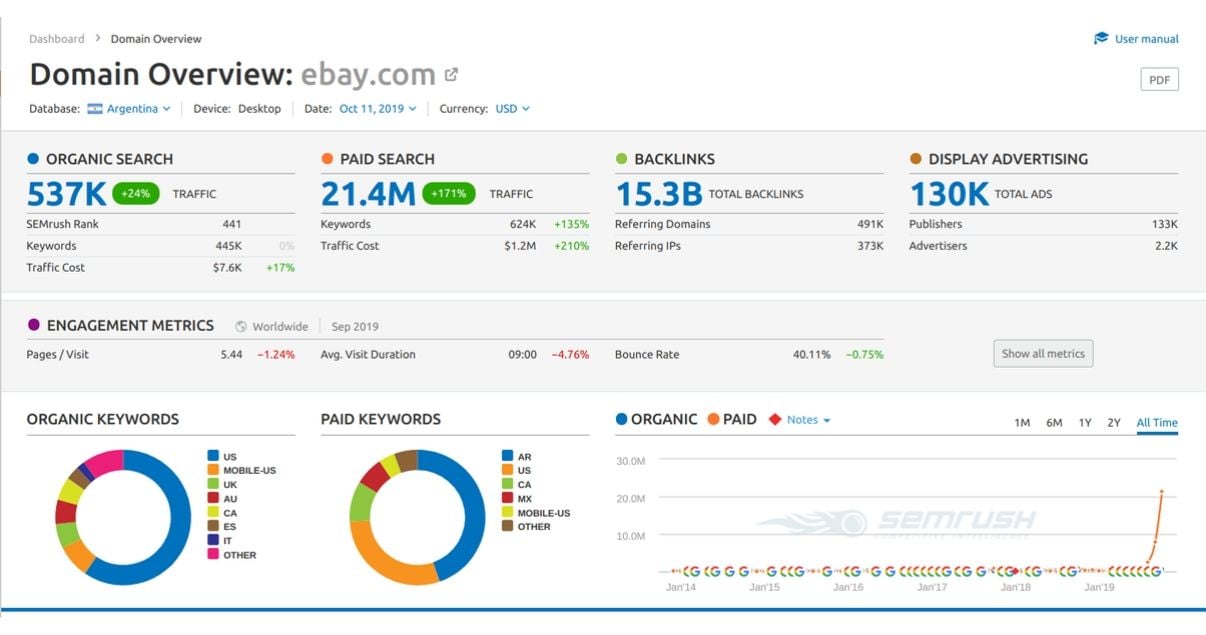
Task: Open the 130K total ads figure
Action: click(949, 194)
